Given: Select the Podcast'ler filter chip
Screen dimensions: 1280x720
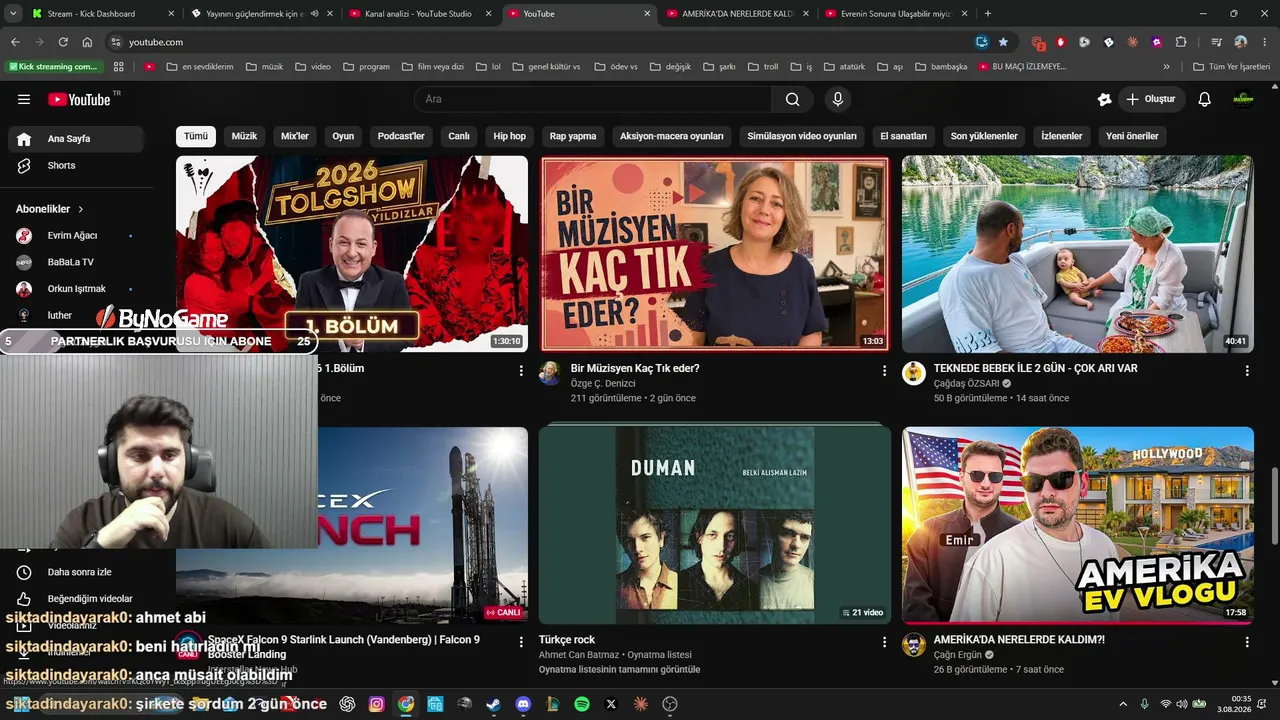Looking at the screenshot, I should (401, 136).
